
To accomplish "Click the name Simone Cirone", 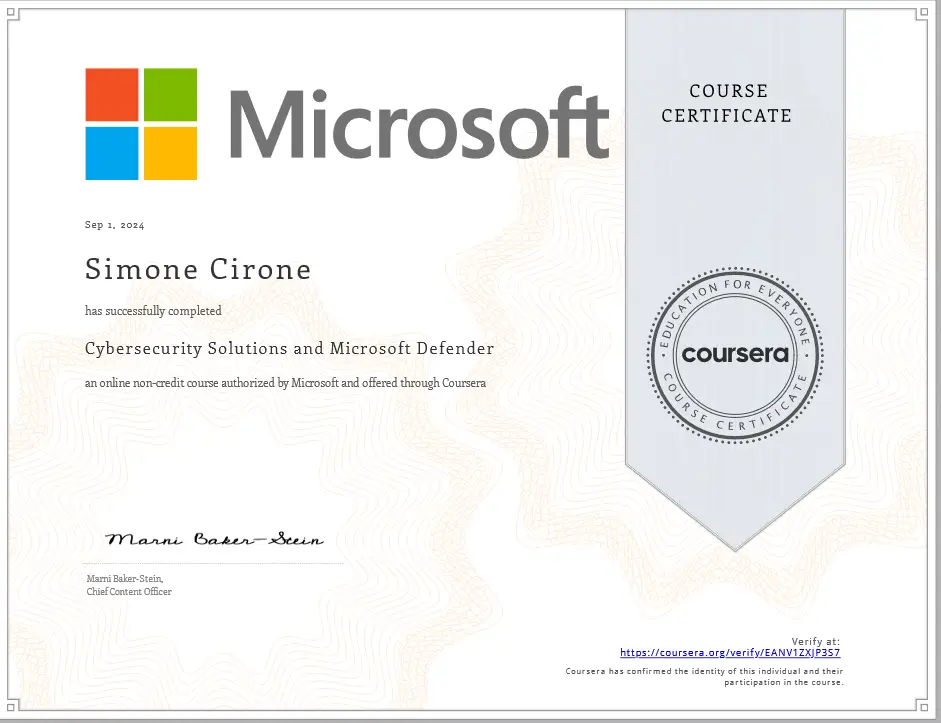I will [197, 268].
